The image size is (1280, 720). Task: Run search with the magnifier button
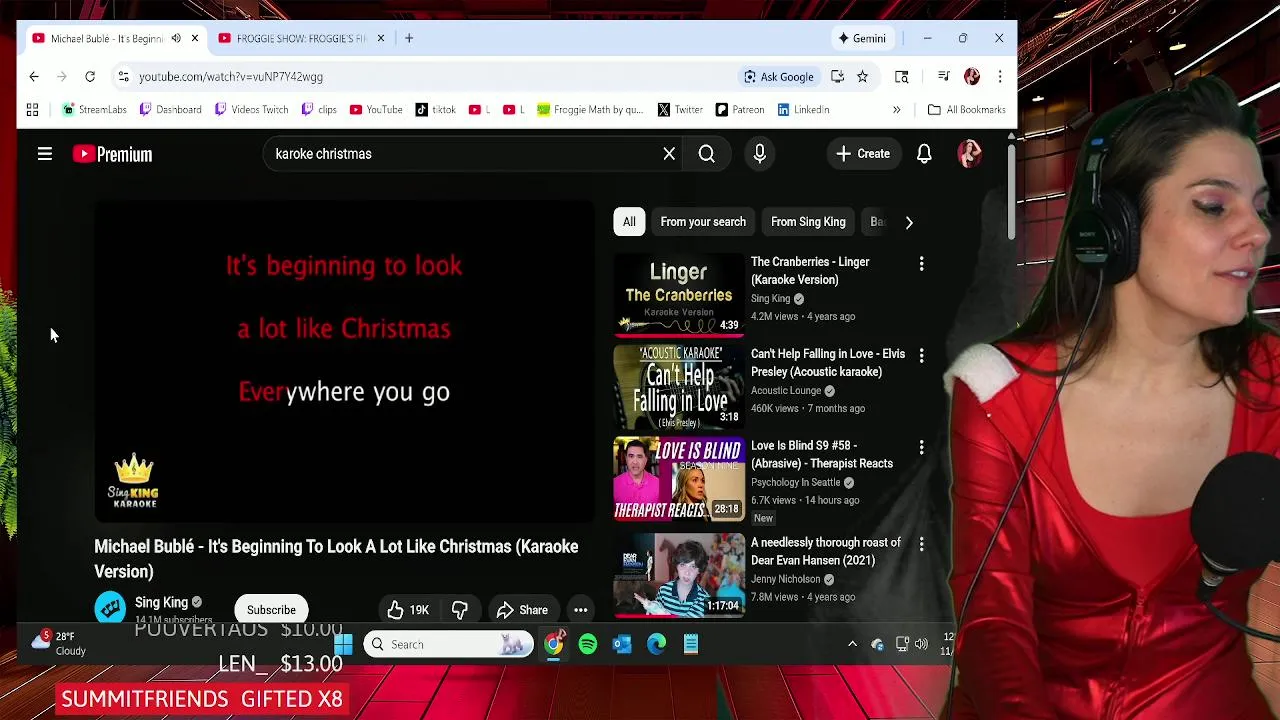tap(707, 154)
